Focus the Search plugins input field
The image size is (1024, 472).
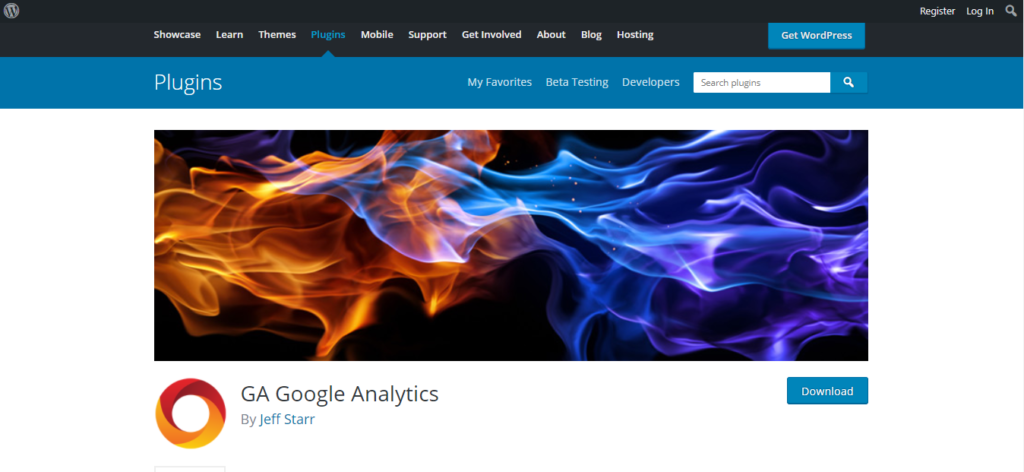761,82
